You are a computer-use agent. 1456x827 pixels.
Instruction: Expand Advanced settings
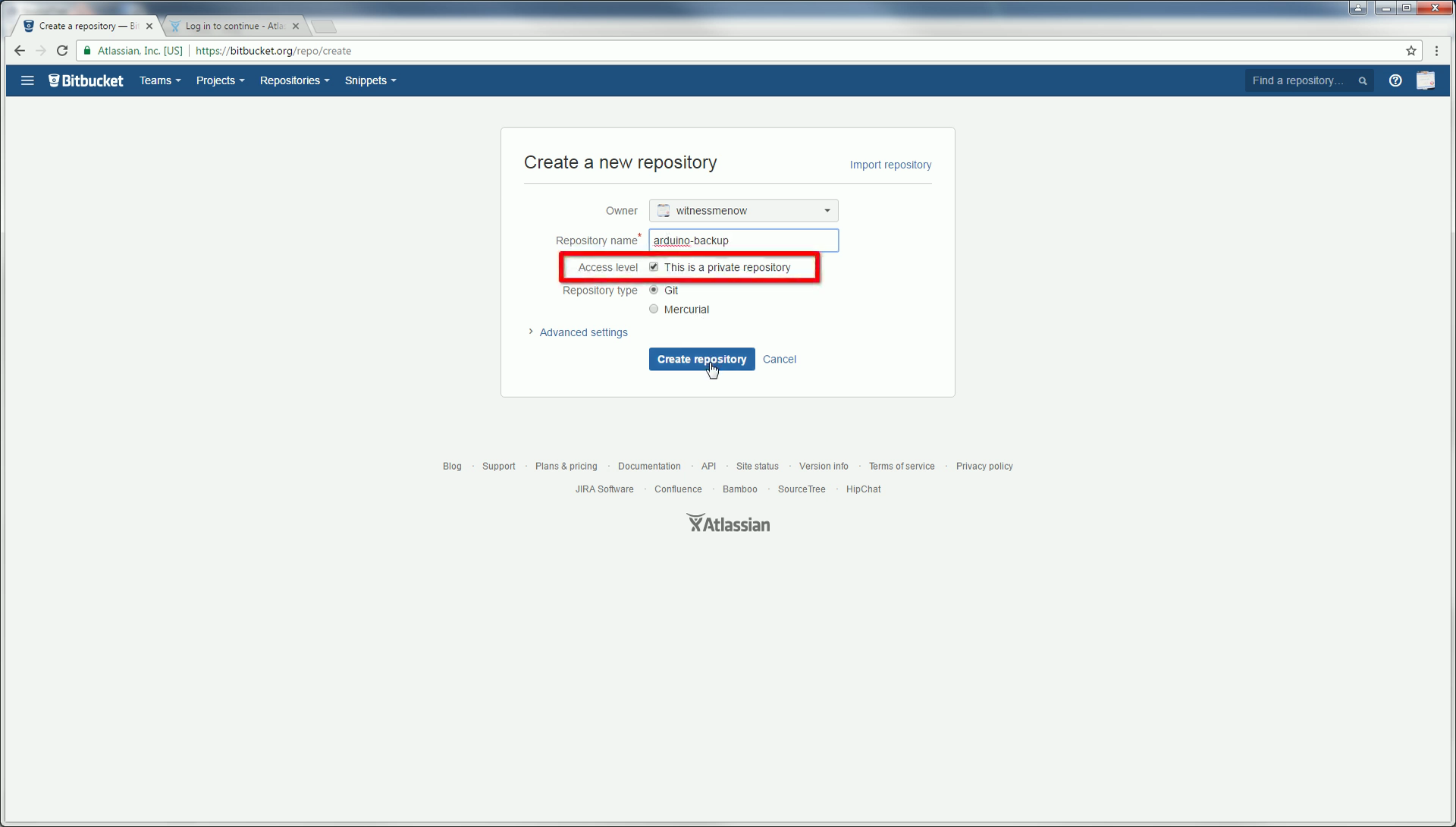tap(582, 332)
